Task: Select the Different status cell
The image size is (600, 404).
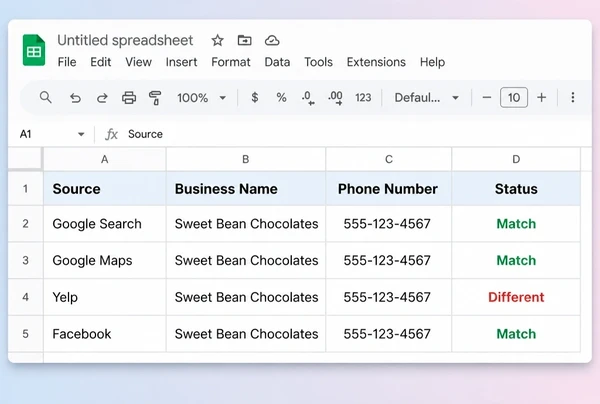Action: [516, 297]
